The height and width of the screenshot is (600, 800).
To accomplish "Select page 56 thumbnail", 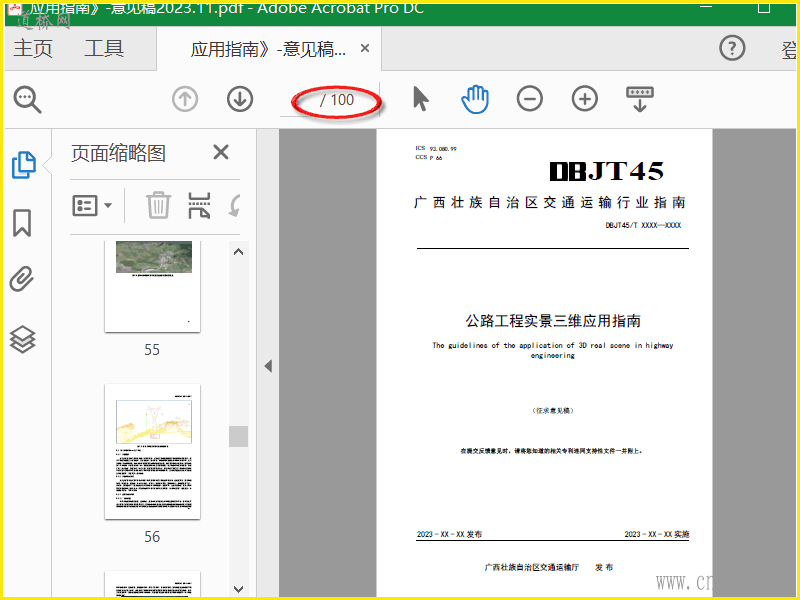I will coord(153,452).
